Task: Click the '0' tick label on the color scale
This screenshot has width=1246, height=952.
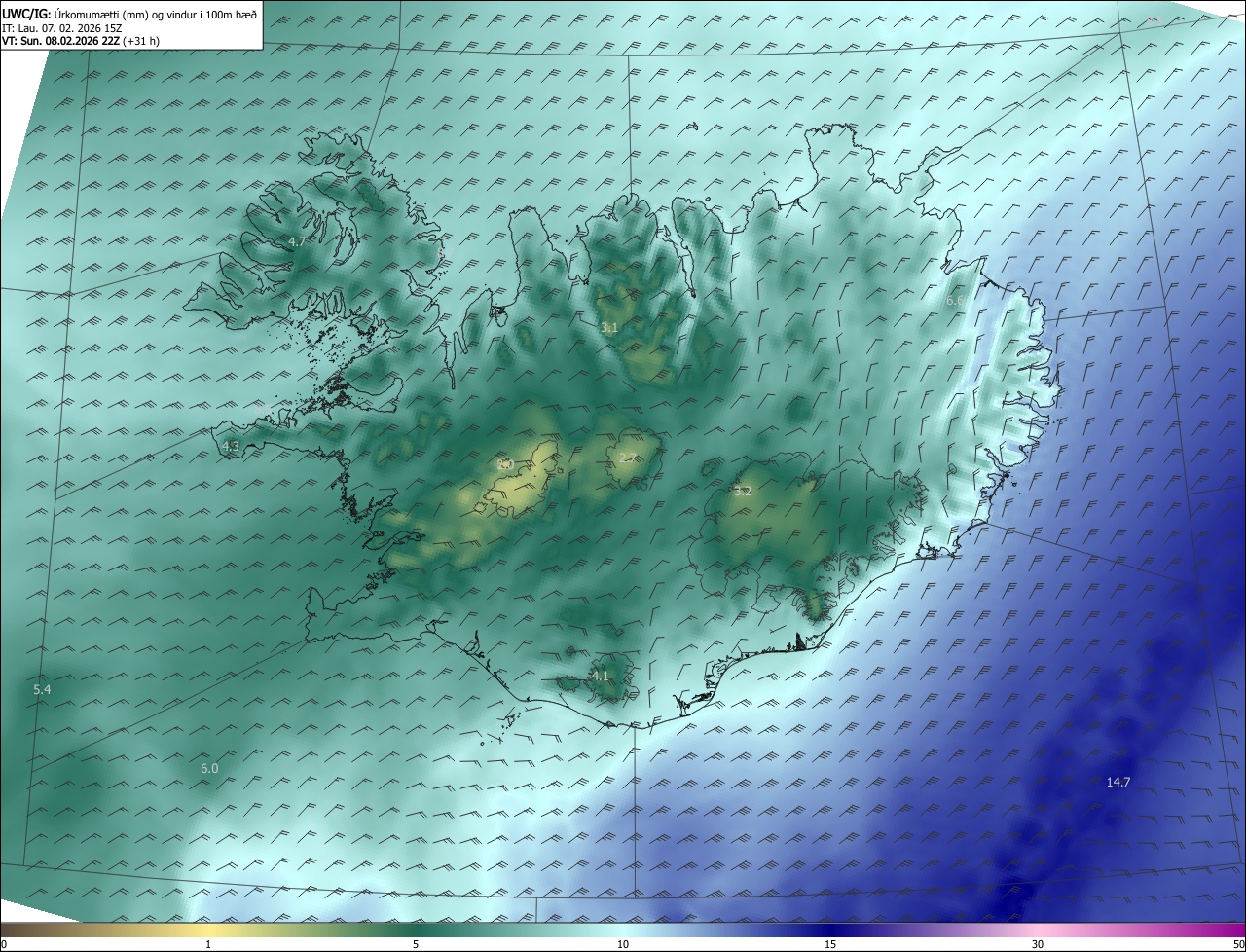Action: pyautogui.click(x=4, y=944)
